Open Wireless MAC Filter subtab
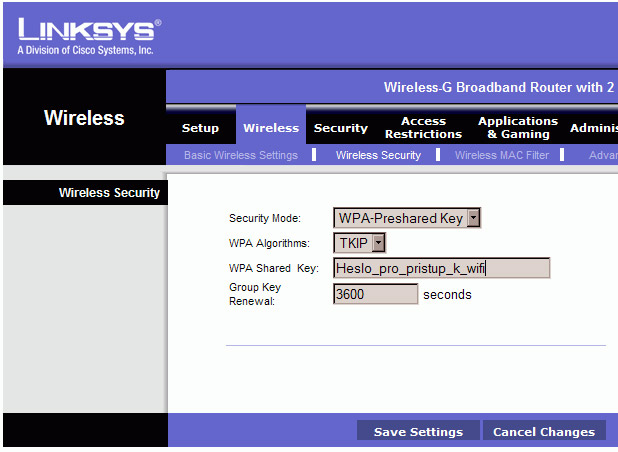The image size is (618, 452). 502,155
